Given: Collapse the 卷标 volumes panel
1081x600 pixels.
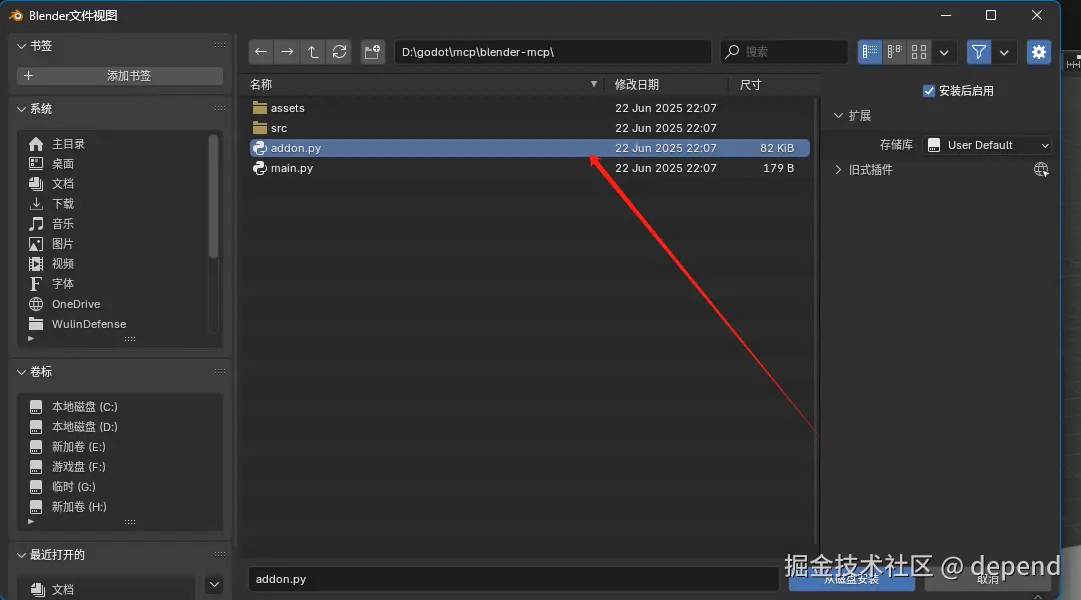Looking at the screenshot, I should click(x=21, y=372).
